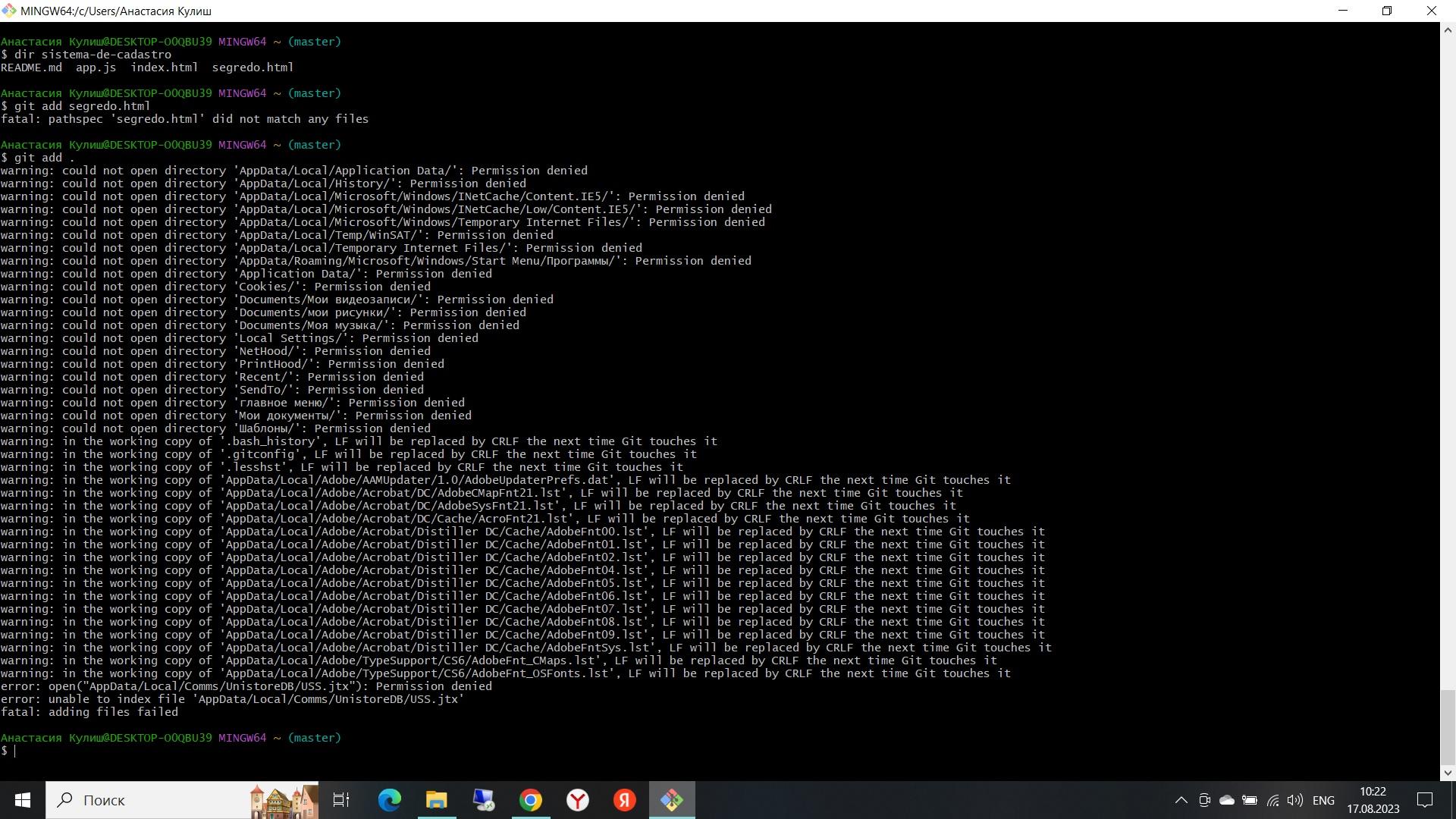Click the warning line for 'AdobeUpdaterPrefs.dat'

point(506,480)
